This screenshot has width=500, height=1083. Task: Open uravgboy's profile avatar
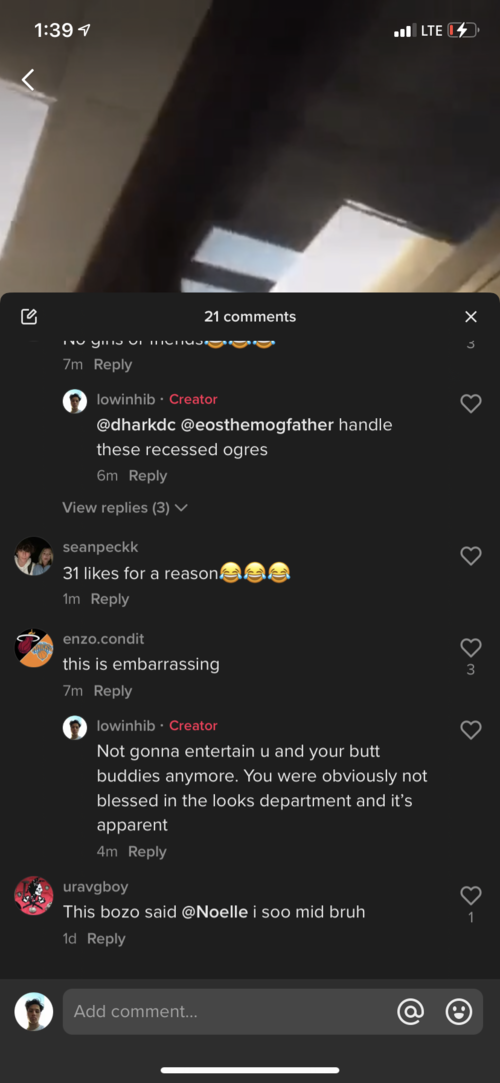pos(33,896)
